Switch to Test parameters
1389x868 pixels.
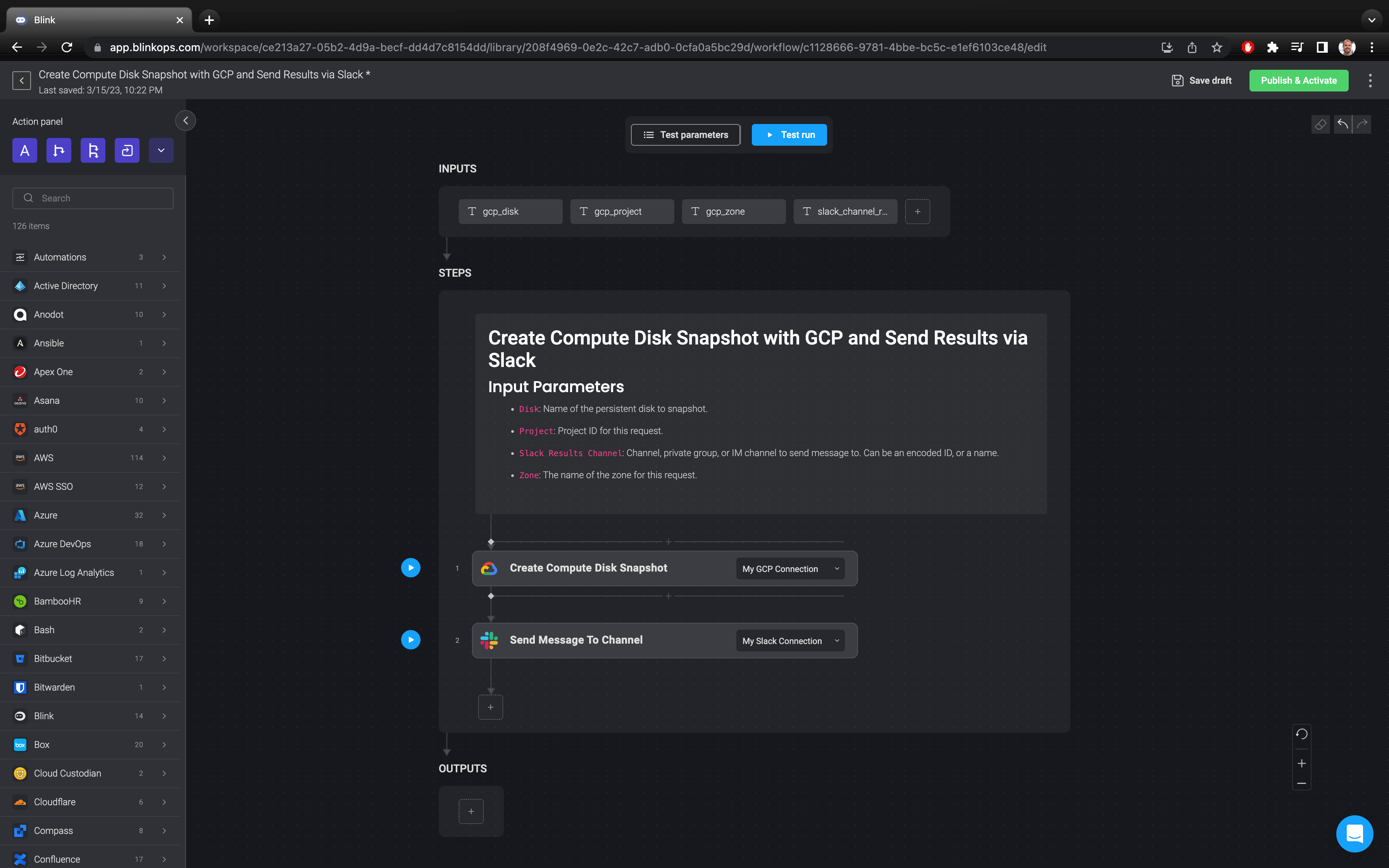685,134
